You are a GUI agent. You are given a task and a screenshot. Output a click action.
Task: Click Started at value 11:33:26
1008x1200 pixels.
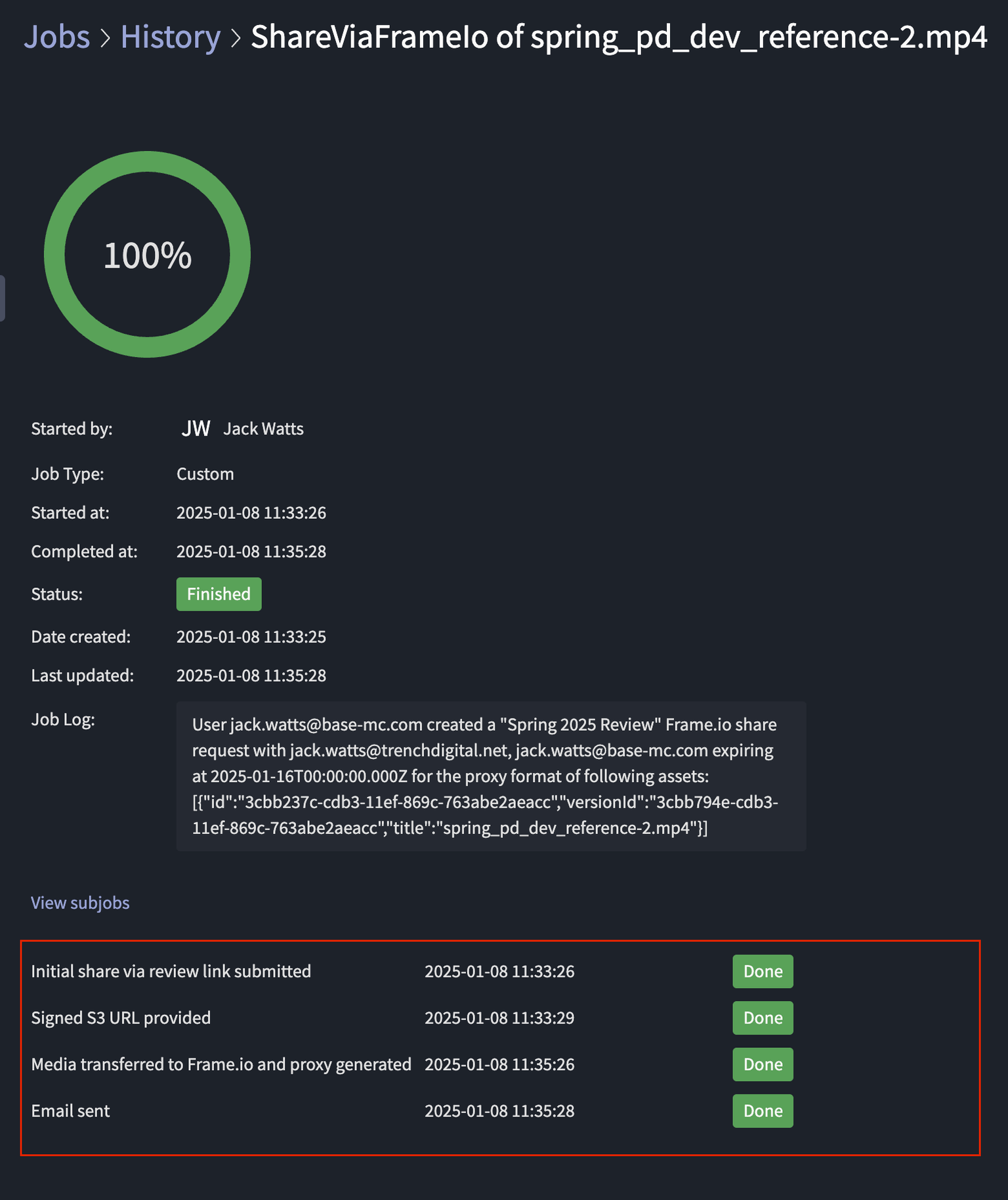(x=251, y=512)
